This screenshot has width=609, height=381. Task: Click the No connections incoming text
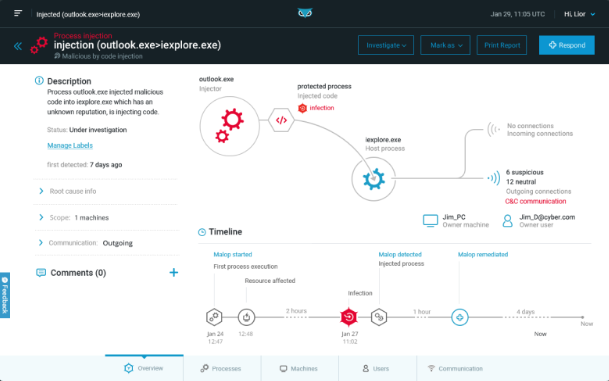pyautogui.click(x=530, y=126)
